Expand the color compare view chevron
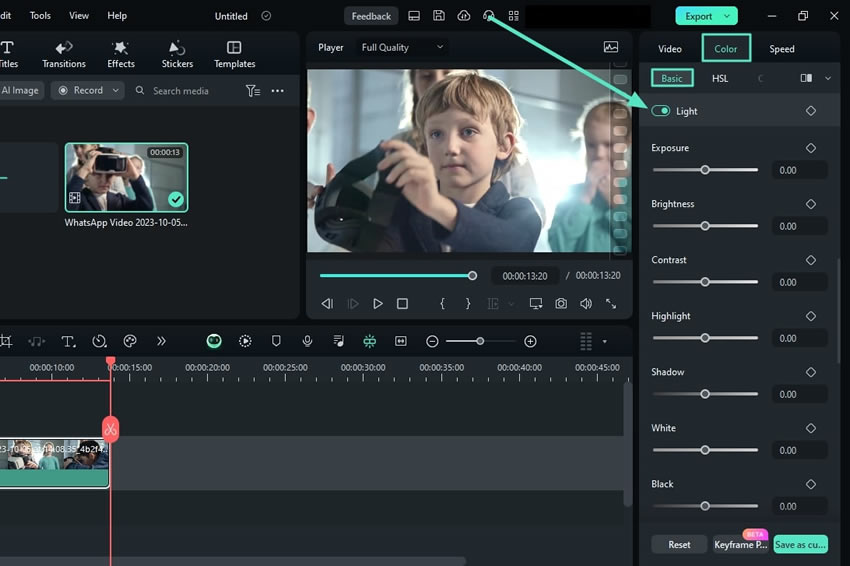Screen dimensions: 850x566 tap(828, 78)
